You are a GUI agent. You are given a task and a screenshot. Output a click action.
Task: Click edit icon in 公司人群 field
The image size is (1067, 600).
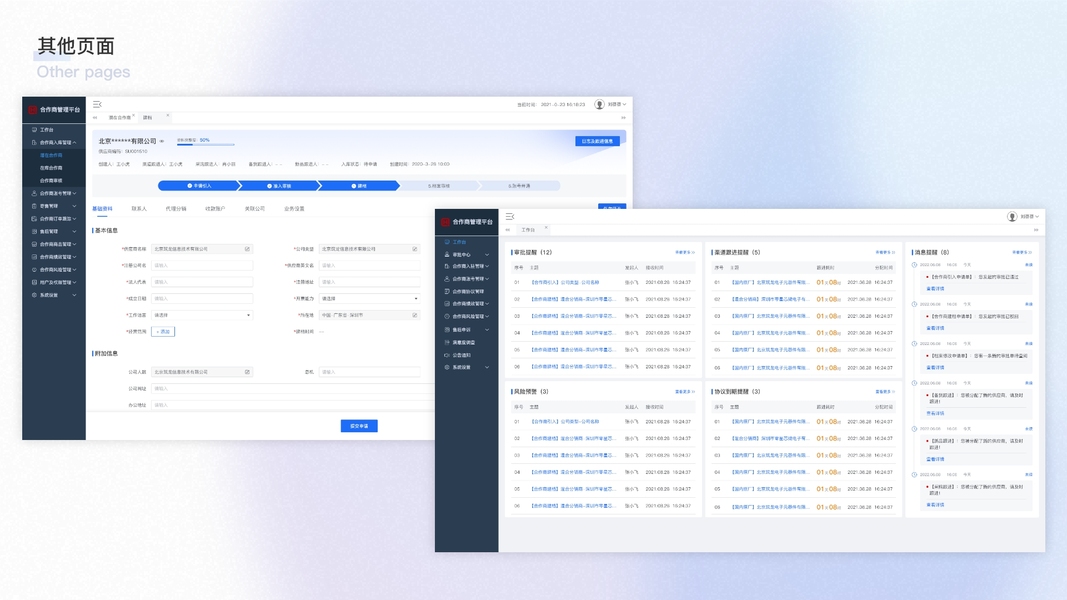pos(247,372)
